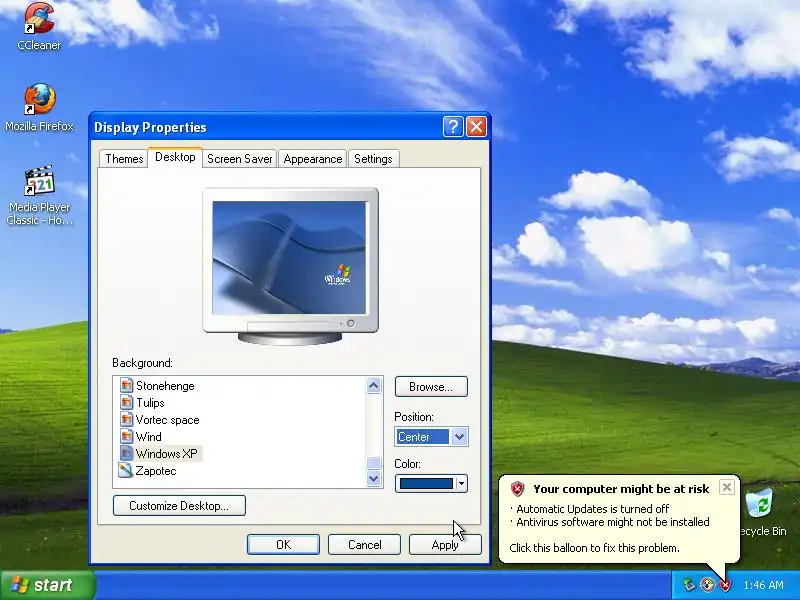
Task: Pick Zapotec from the background list
Action: [x=156, y=470]
